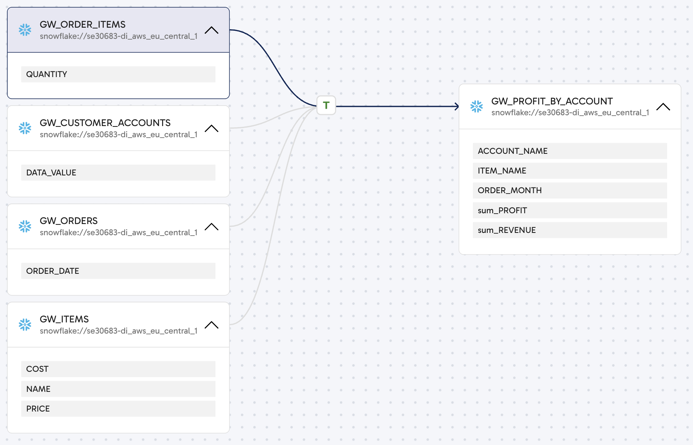Select the ORDER_DATE column

point(118,271)
